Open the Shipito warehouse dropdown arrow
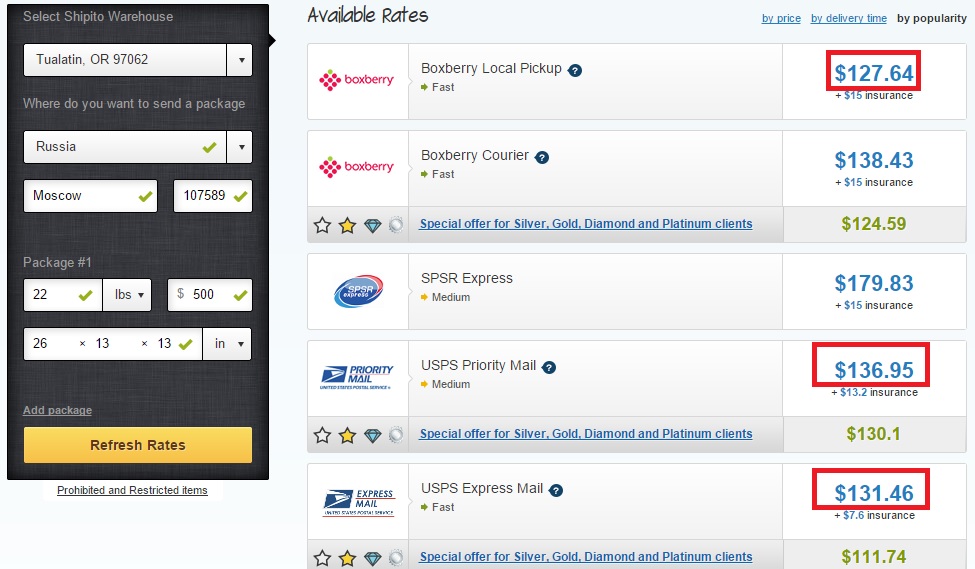This screenshot has height=569, width=975. [241, 60]
